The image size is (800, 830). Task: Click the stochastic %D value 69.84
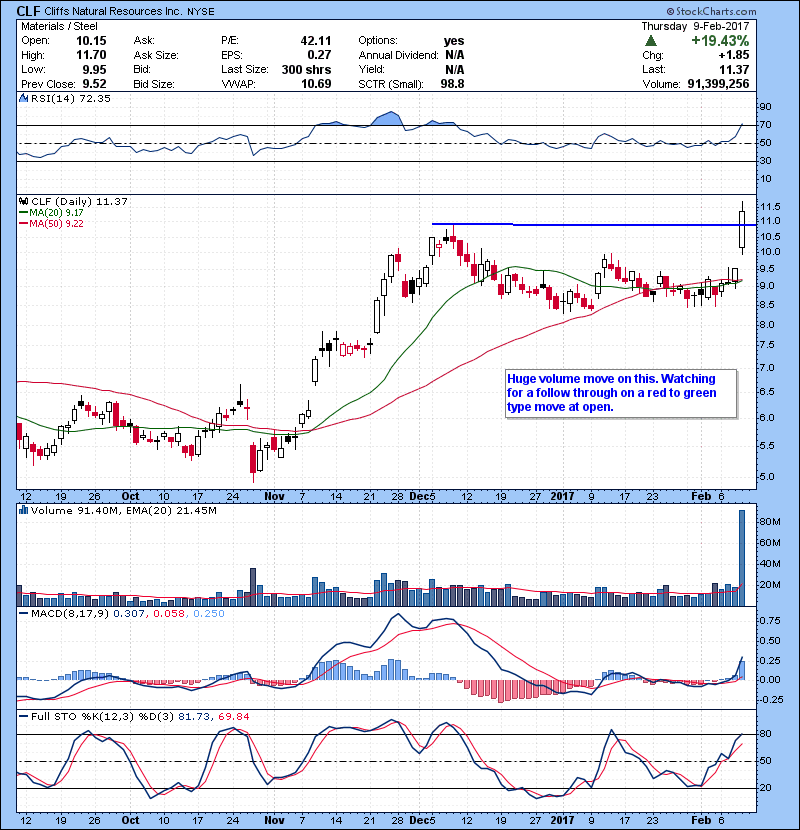tap(234, 716)
